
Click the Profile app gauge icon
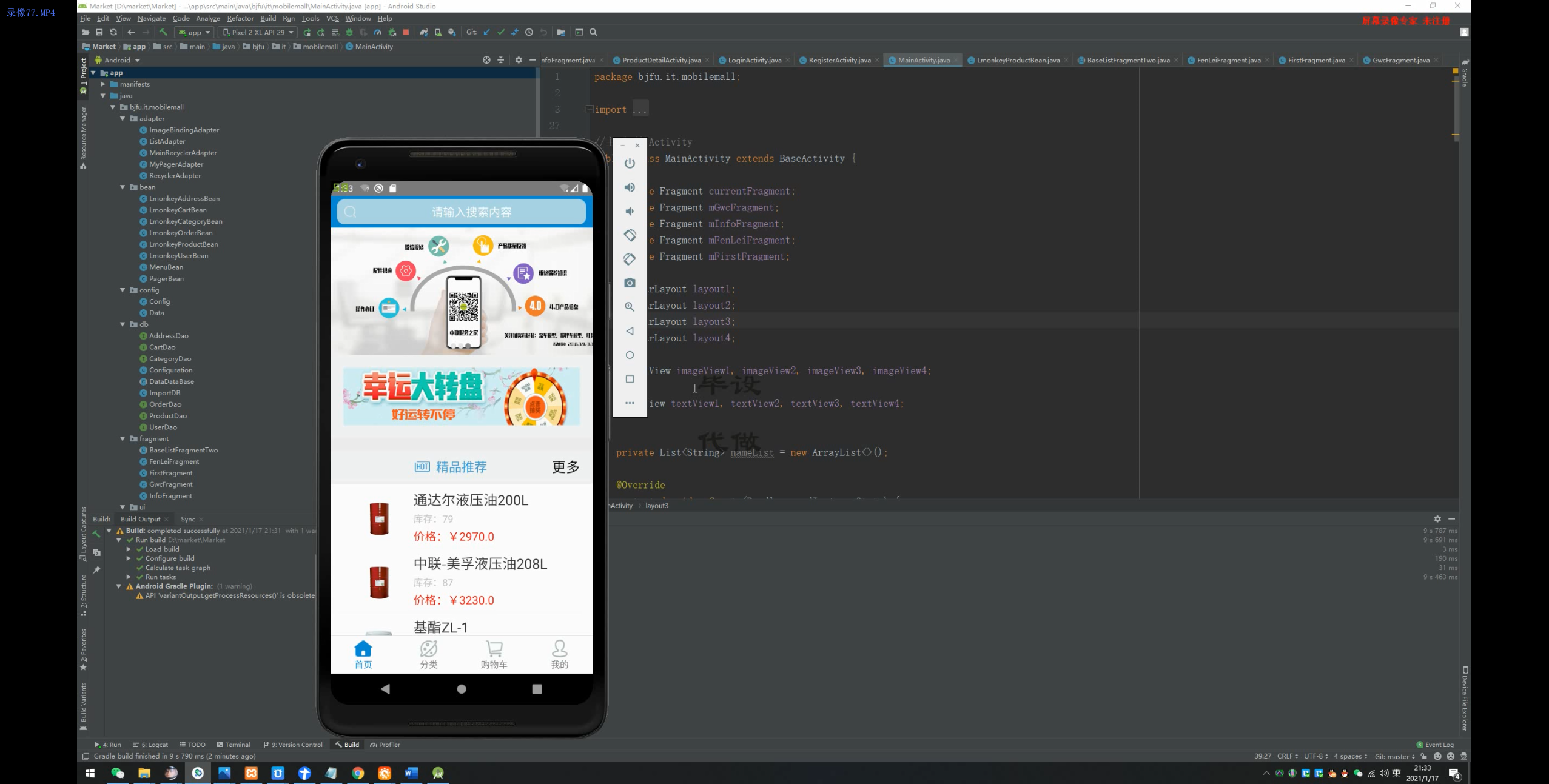[377, 32]
